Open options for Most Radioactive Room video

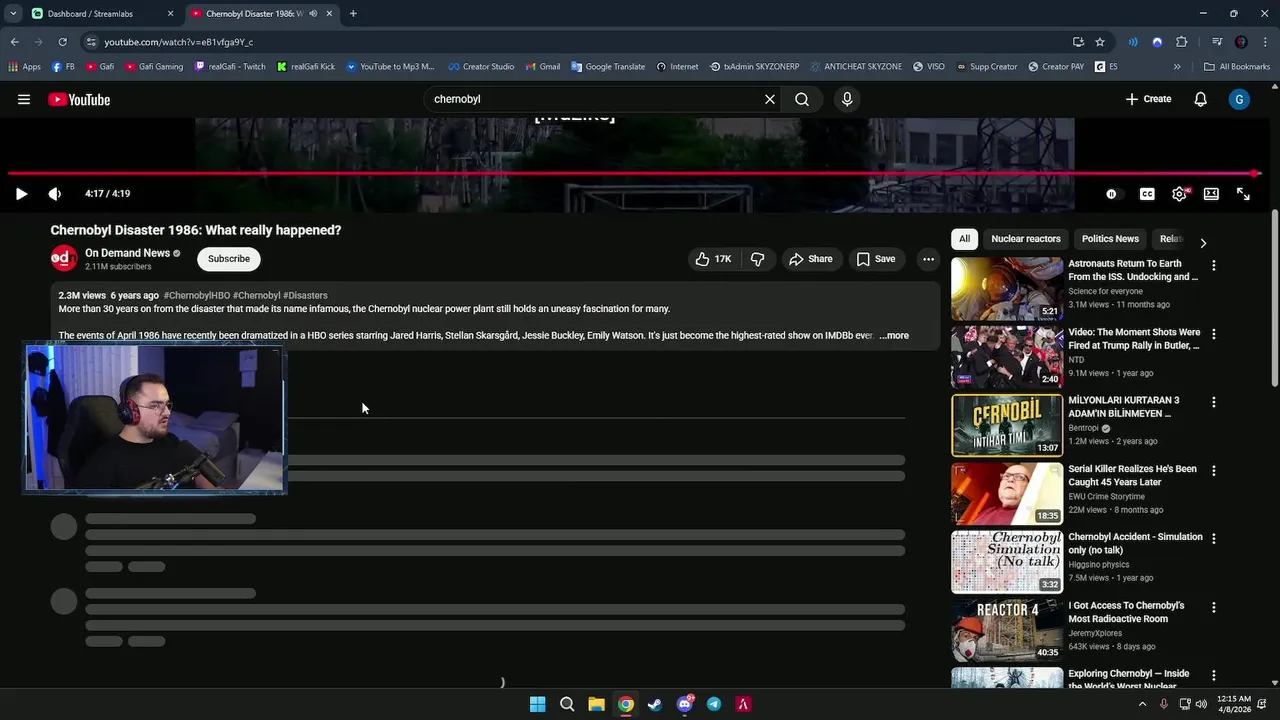1214,607
